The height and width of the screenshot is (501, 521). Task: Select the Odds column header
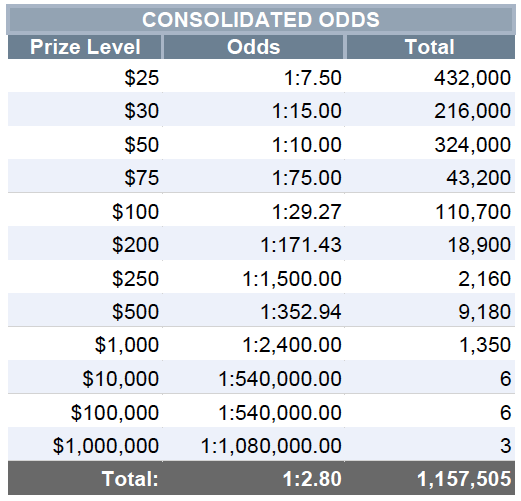pos(253,47)
